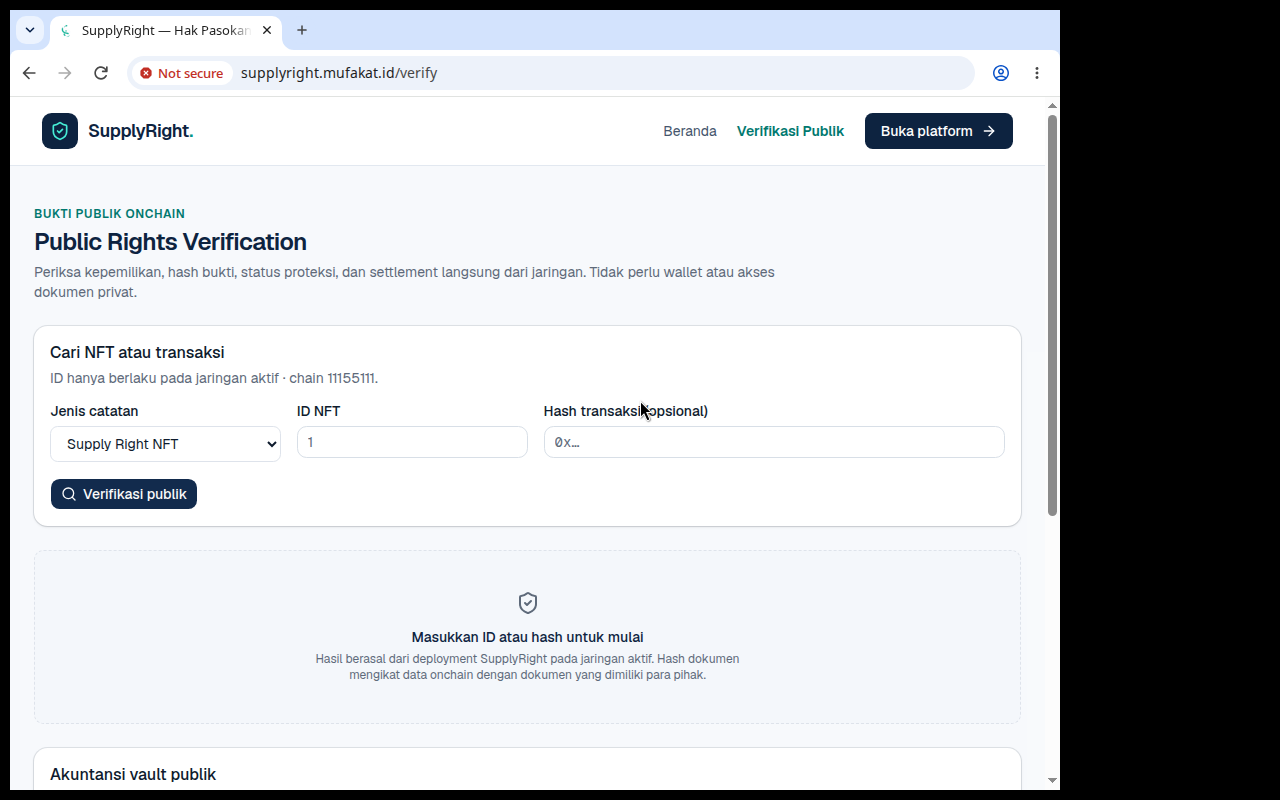Click the page vertical scrollbar thumb
This screenshot has height=800, width=1280.
pos(1052,315)
